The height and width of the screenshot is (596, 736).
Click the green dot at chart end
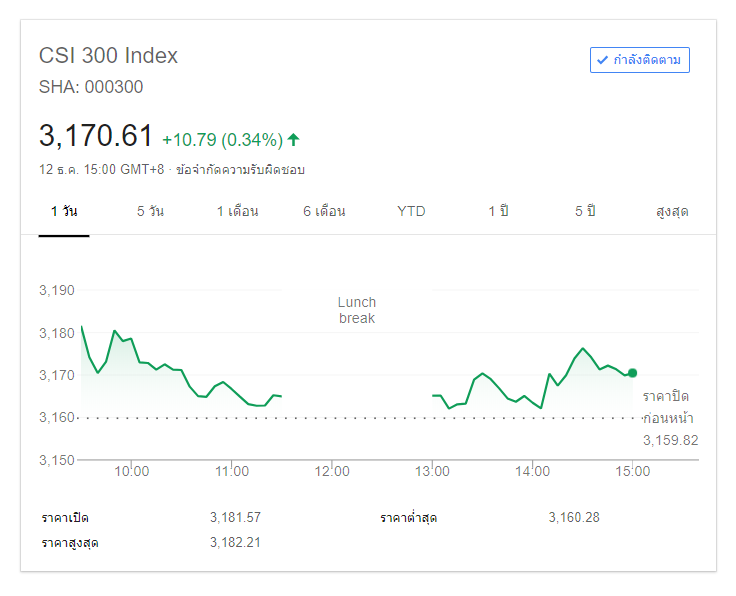pos(632,373)
